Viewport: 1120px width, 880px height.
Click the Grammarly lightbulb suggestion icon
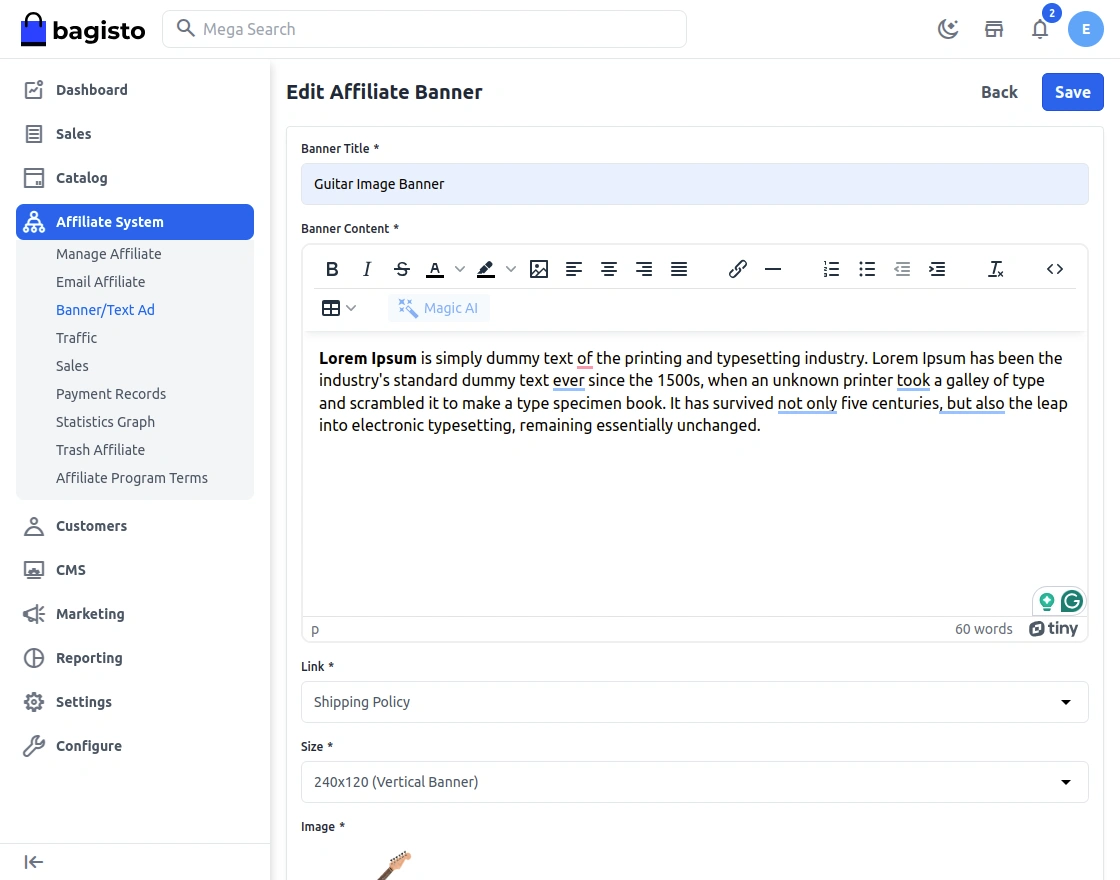1046,601
